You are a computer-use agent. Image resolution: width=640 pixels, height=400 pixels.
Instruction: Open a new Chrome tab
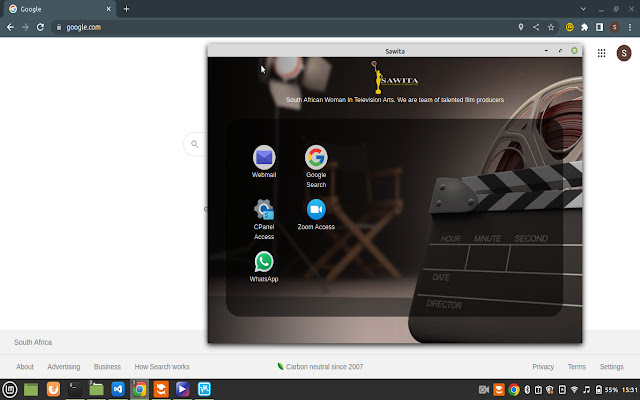click(x=126, y=9)
